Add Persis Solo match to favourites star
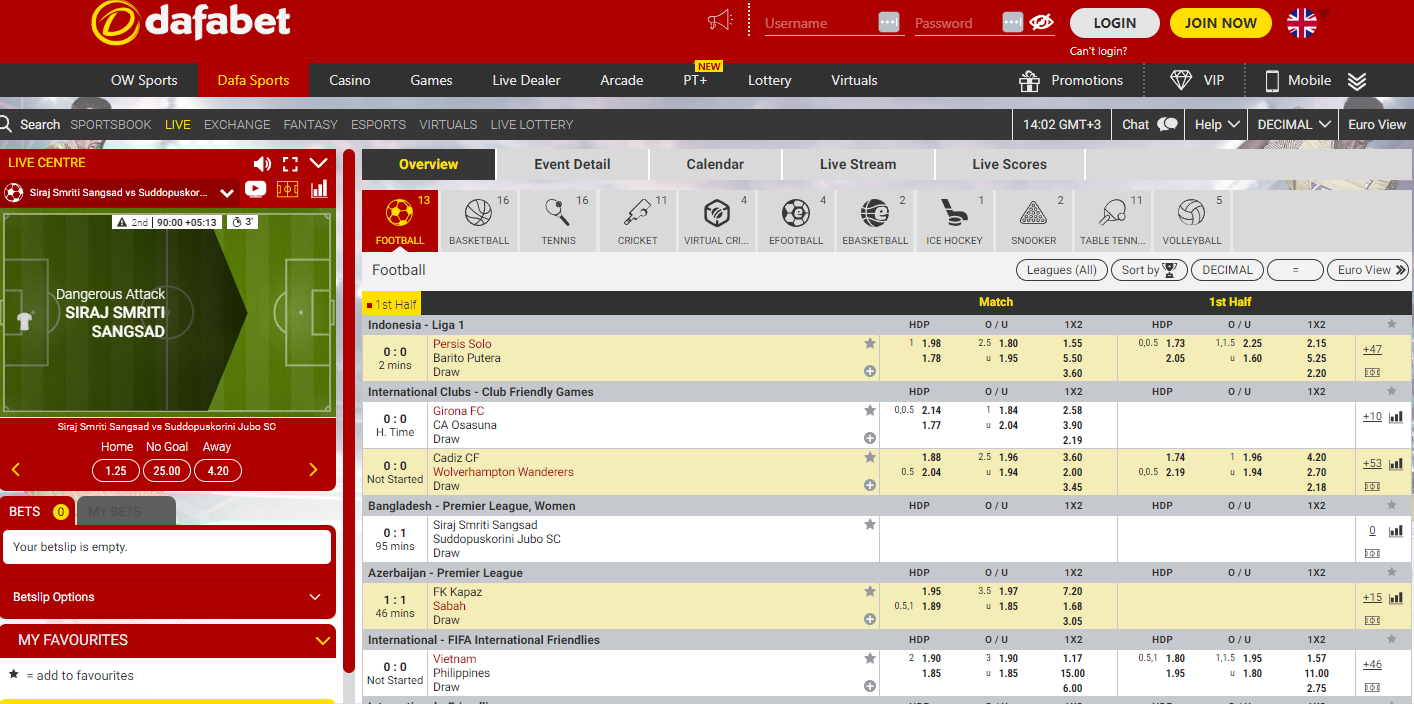Viewport: 1414px width, 704px height. pos(870,343)
